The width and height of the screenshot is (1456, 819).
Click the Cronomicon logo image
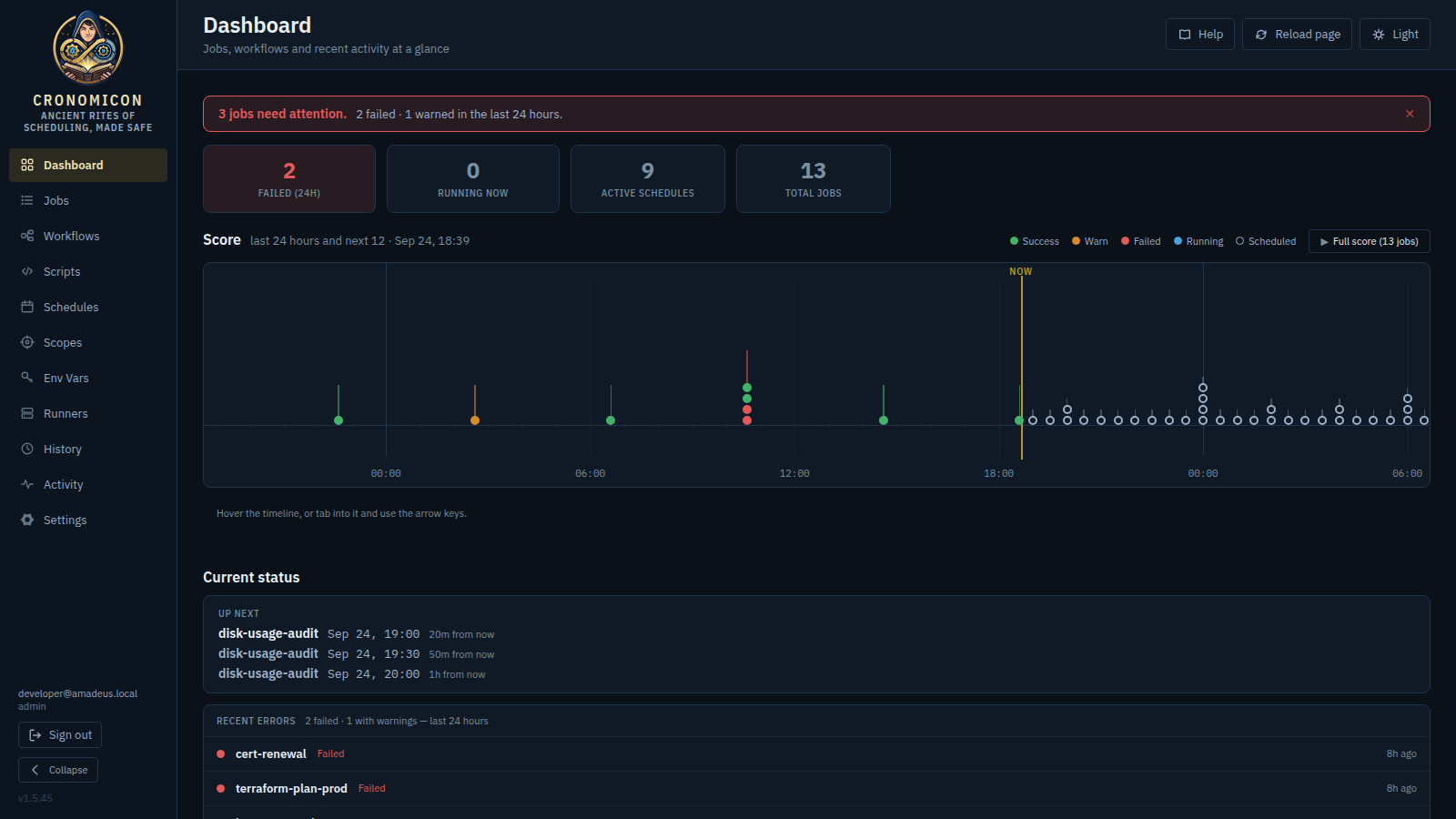point(87,47)
